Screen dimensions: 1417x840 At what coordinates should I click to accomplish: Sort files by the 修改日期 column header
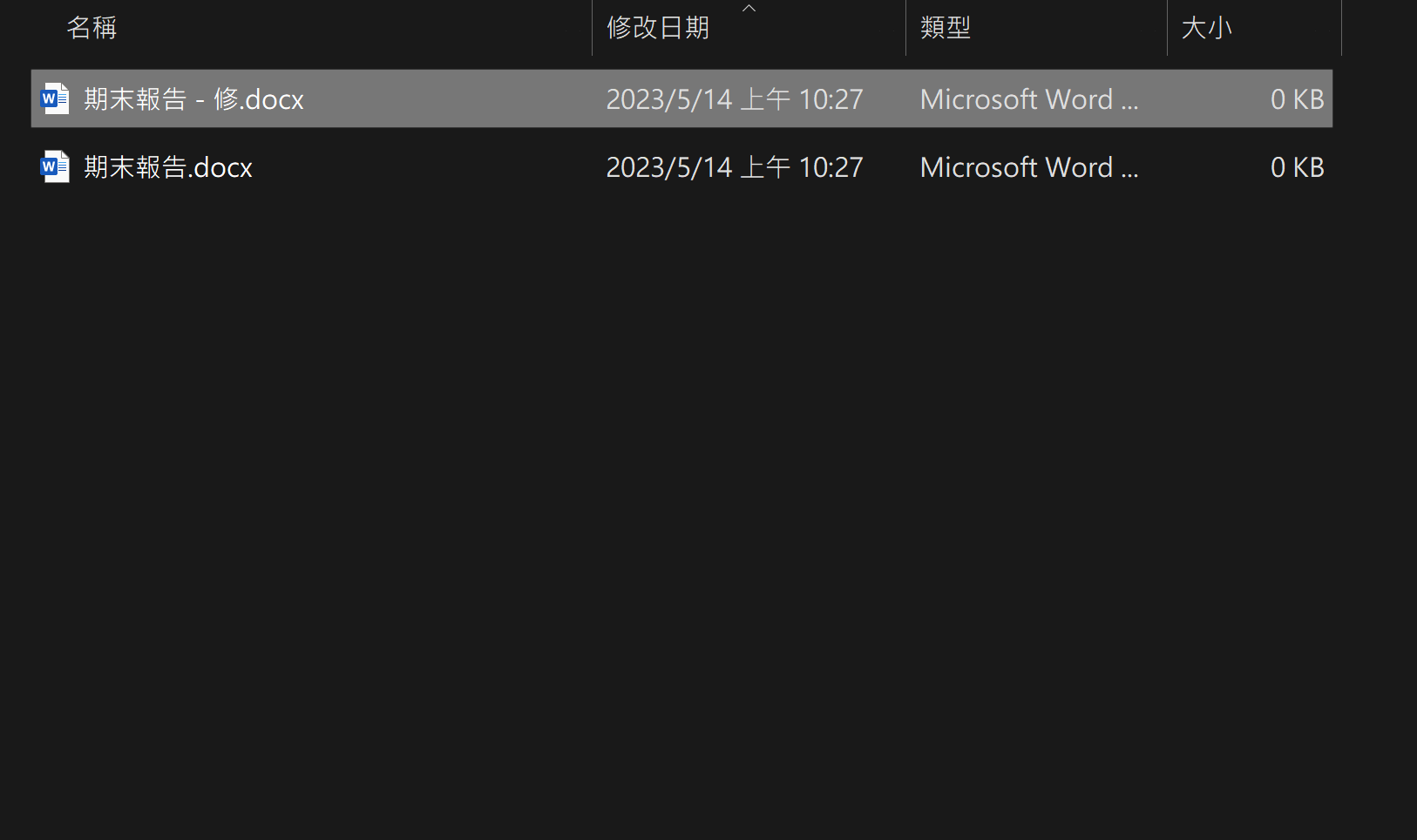(658, 28)
